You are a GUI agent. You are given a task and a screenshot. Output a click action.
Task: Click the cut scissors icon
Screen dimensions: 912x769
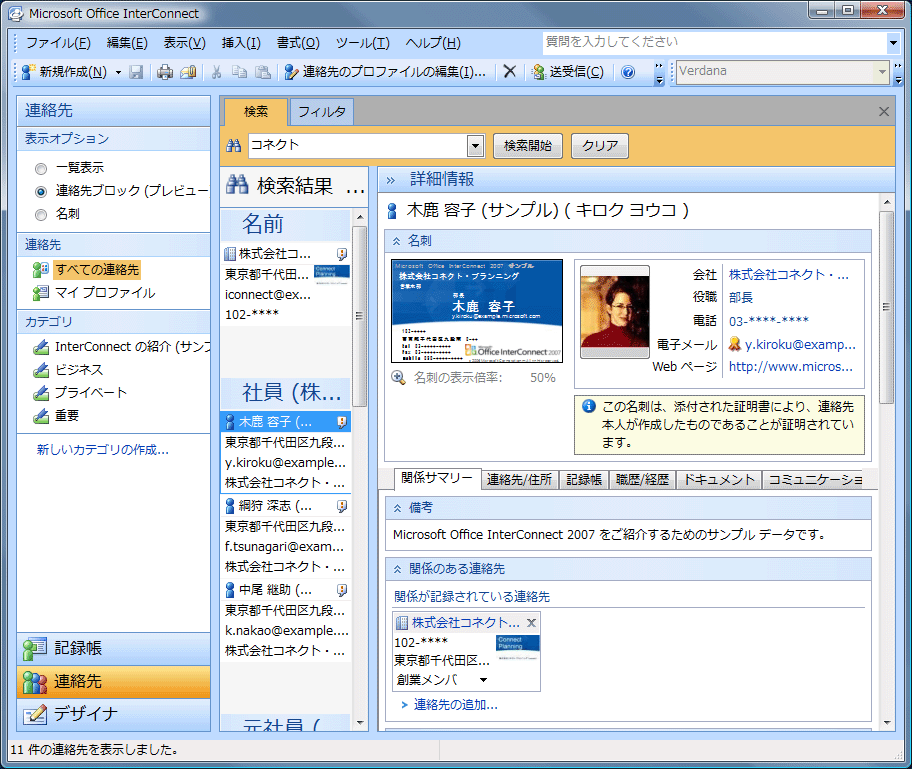tap(216, 72)
